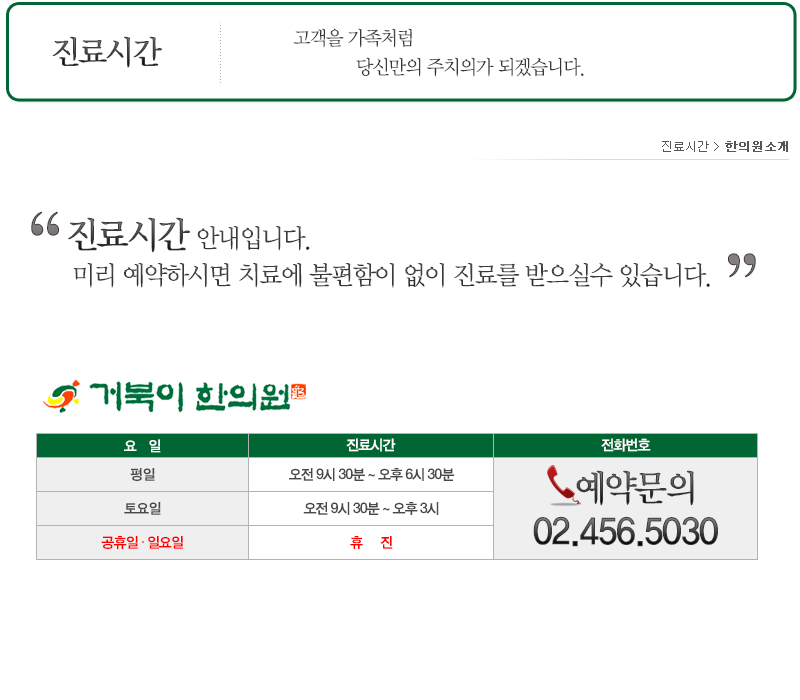Select the 요 일 table header
This screenshot has height=700, width=800.
point(142,445)
